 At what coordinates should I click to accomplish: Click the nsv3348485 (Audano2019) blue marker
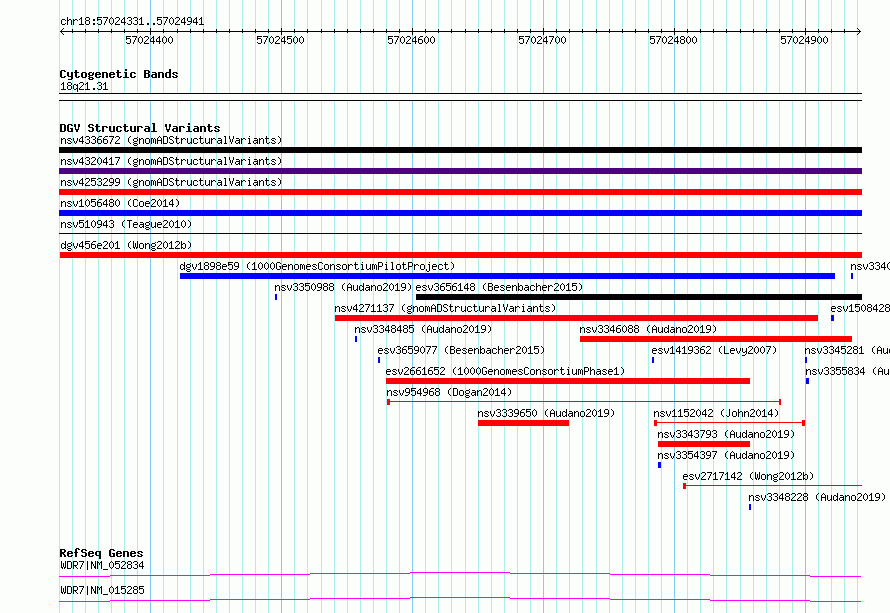pyautogui.click(x=356, y=339)
